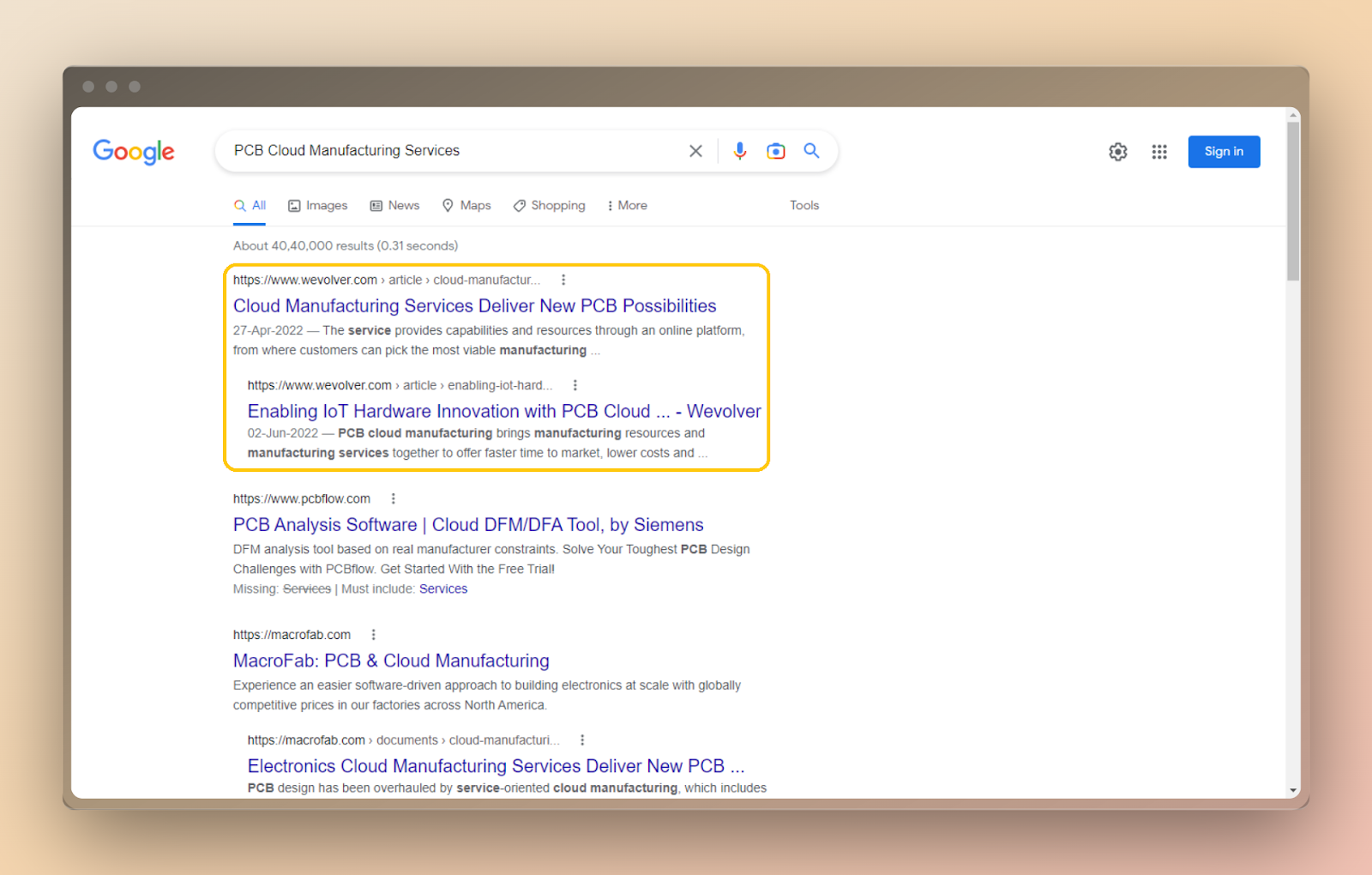This screenshot has height=875, width=1372.
Task: Open MacroFab: PCB & Cloud Manufacturing link
Action: 391,661
